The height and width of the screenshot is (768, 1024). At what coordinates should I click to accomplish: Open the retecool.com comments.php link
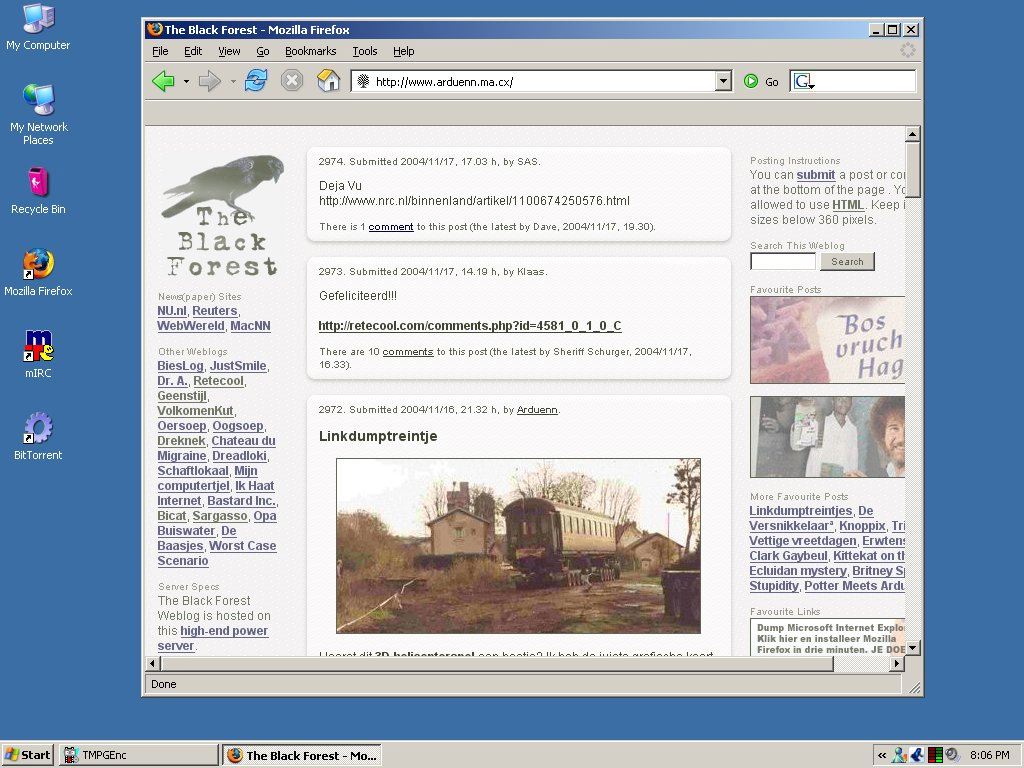coord(470,326)
